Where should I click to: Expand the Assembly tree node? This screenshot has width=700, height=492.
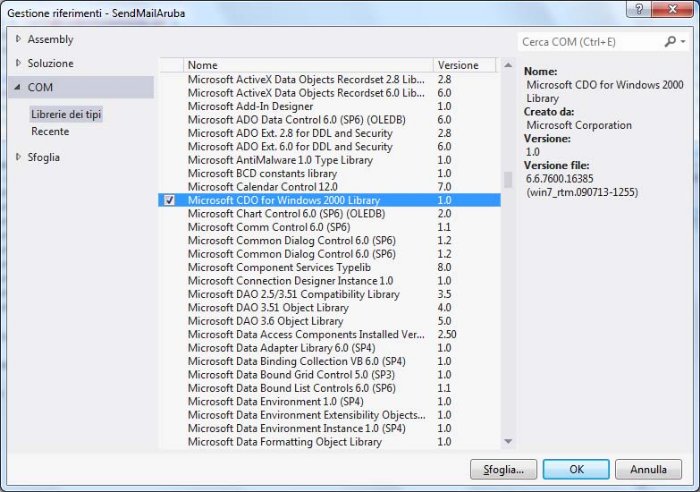(18, 39)
